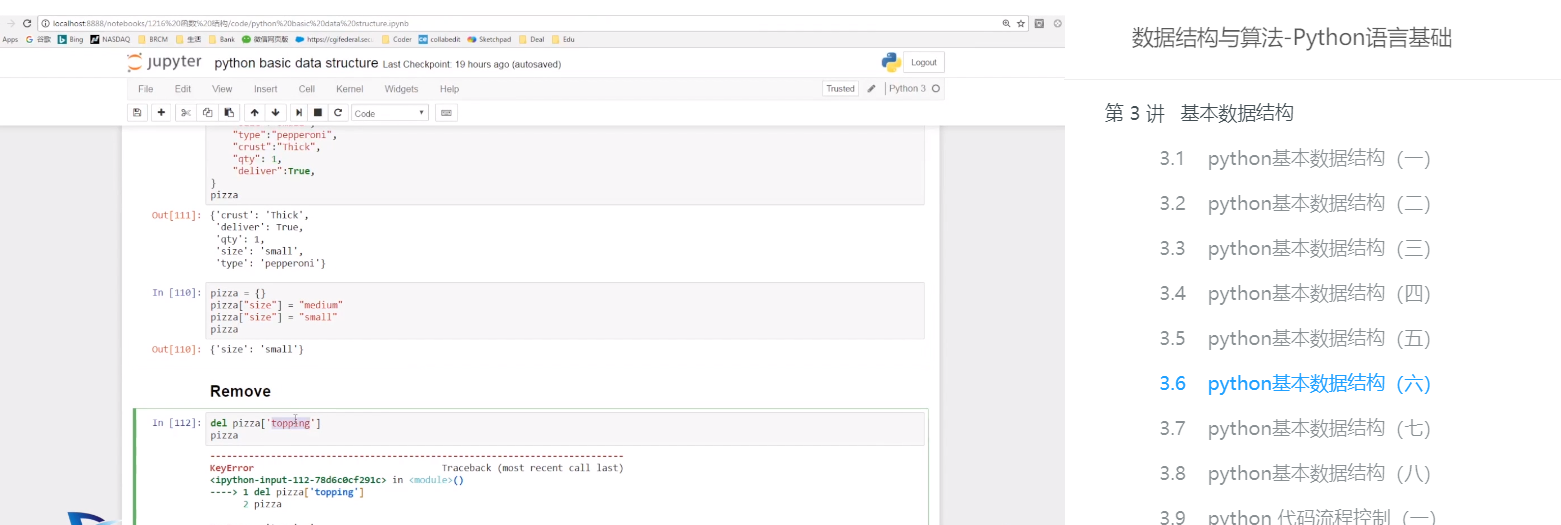Image resolution: width=1561 pixels, height=525 pixels.
Task: Open the Cell menu
Action: pyautogui.click(x=307, y=89)
